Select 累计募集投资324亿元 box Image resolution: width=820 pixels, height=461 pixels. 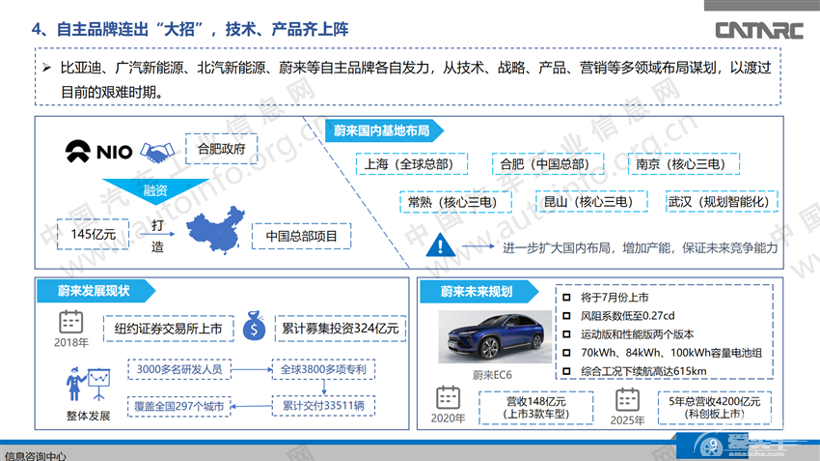coord(340,329)
